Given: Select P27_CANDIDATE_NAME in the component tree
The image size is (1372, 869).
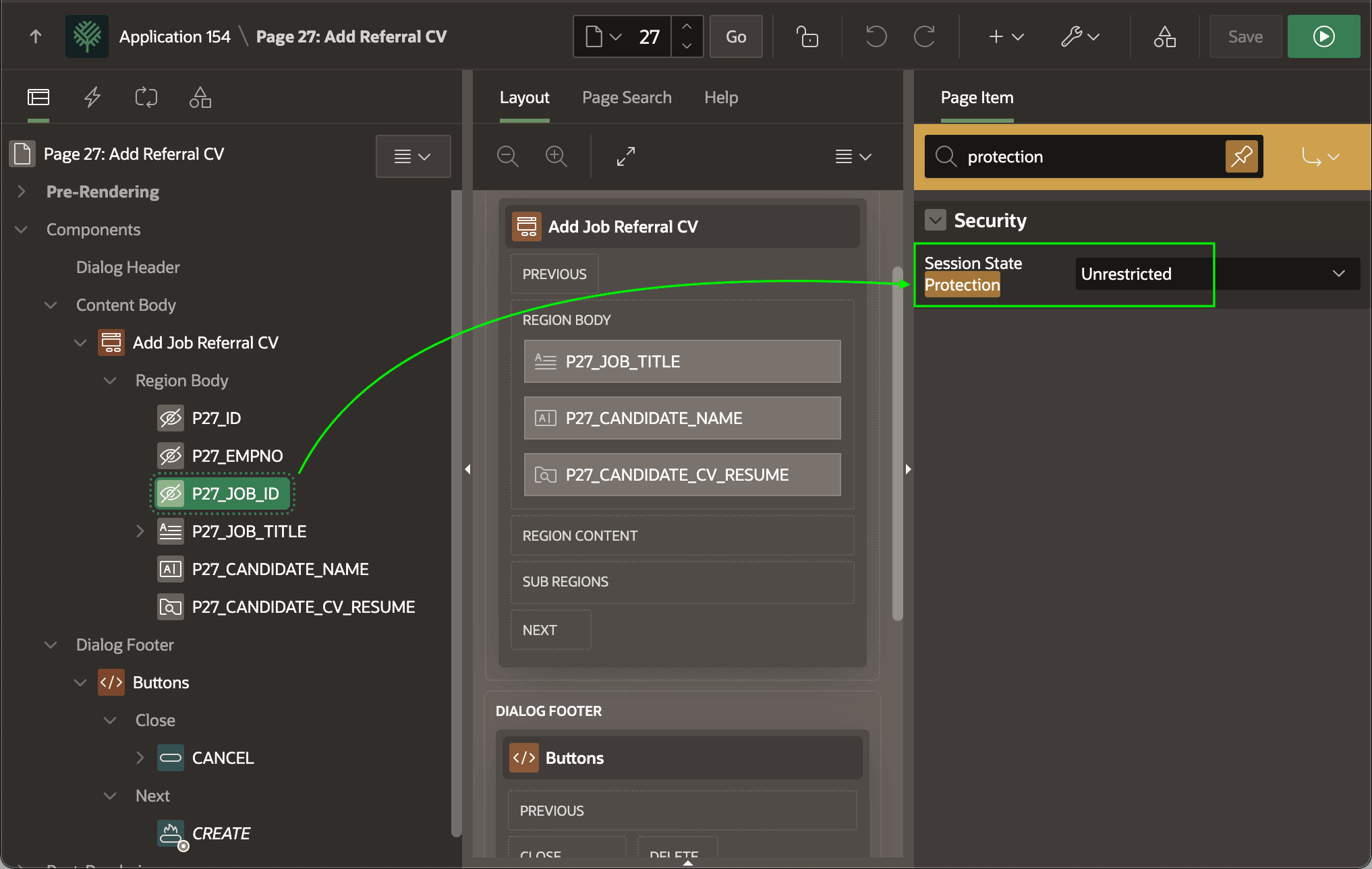Looking at the screenshot, I should [280, 569].
